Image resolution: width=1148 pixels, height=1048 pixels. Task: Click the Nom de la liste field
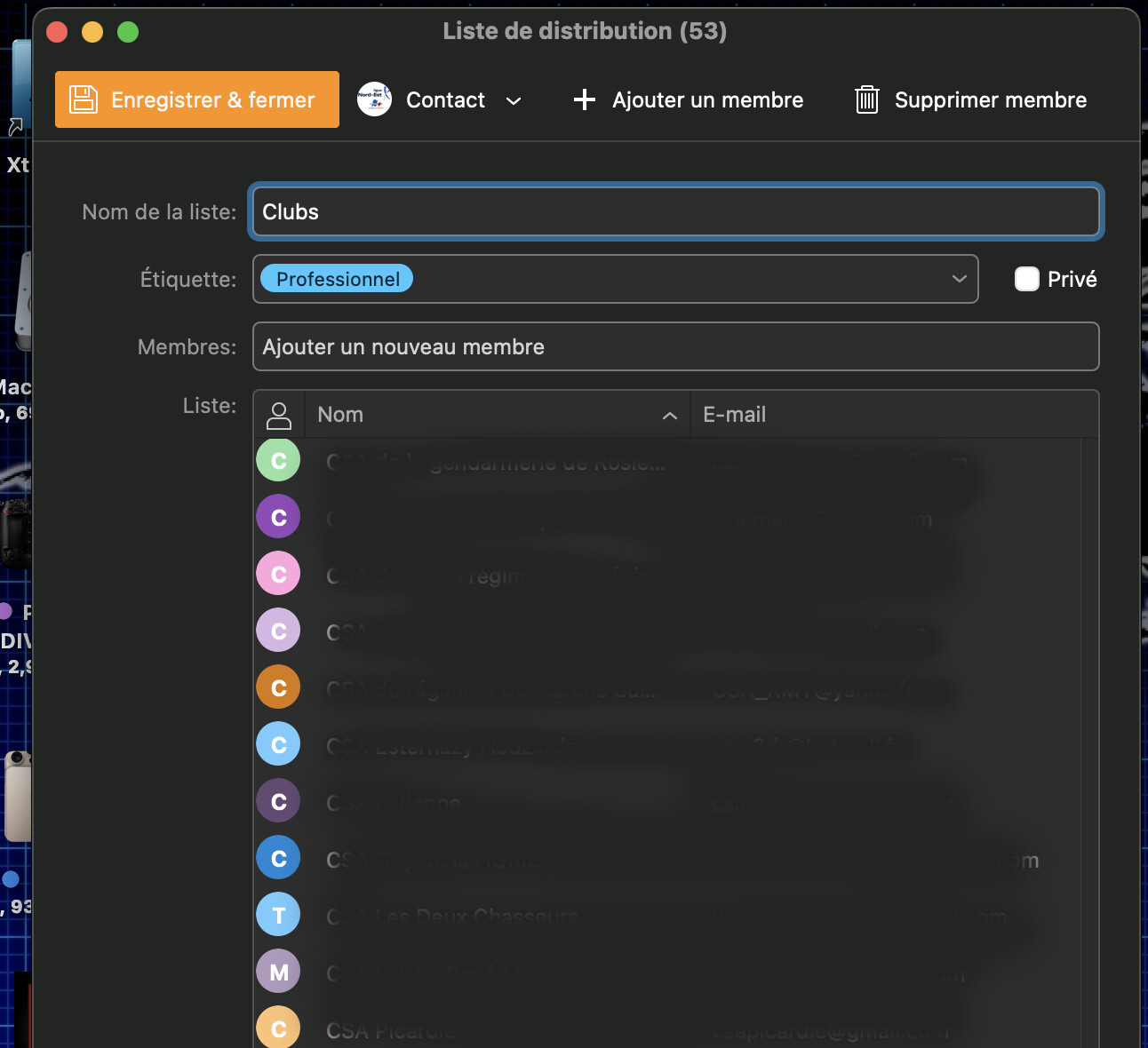pyautogui.click(x=675, y=211)
